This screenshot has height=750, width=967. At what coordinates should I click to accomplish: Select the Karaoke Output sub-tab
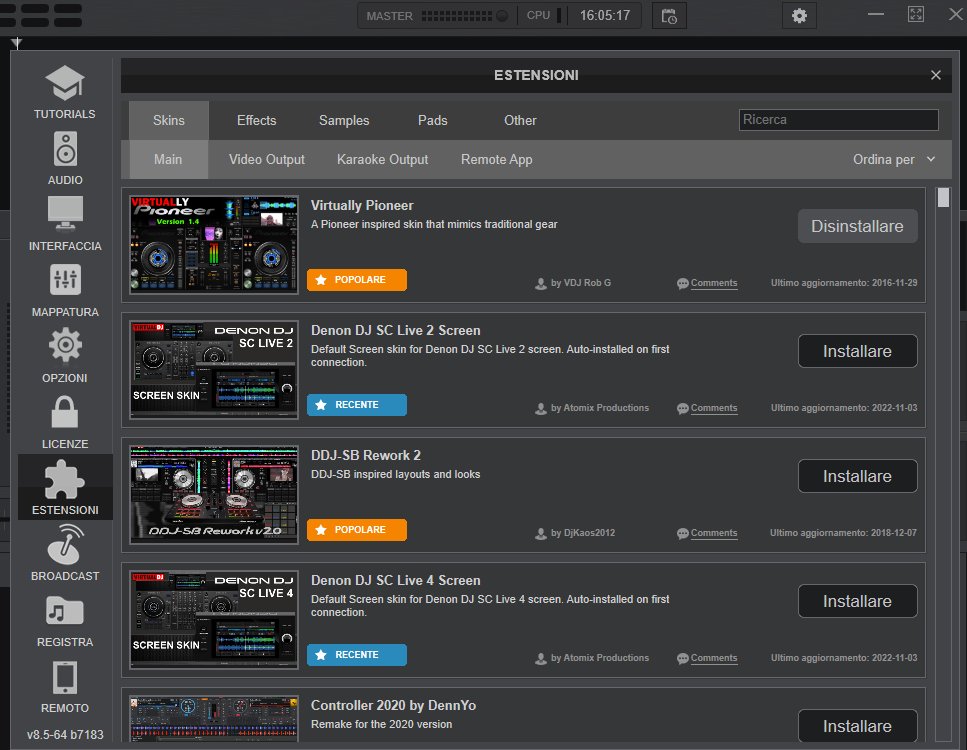point(382,159)
